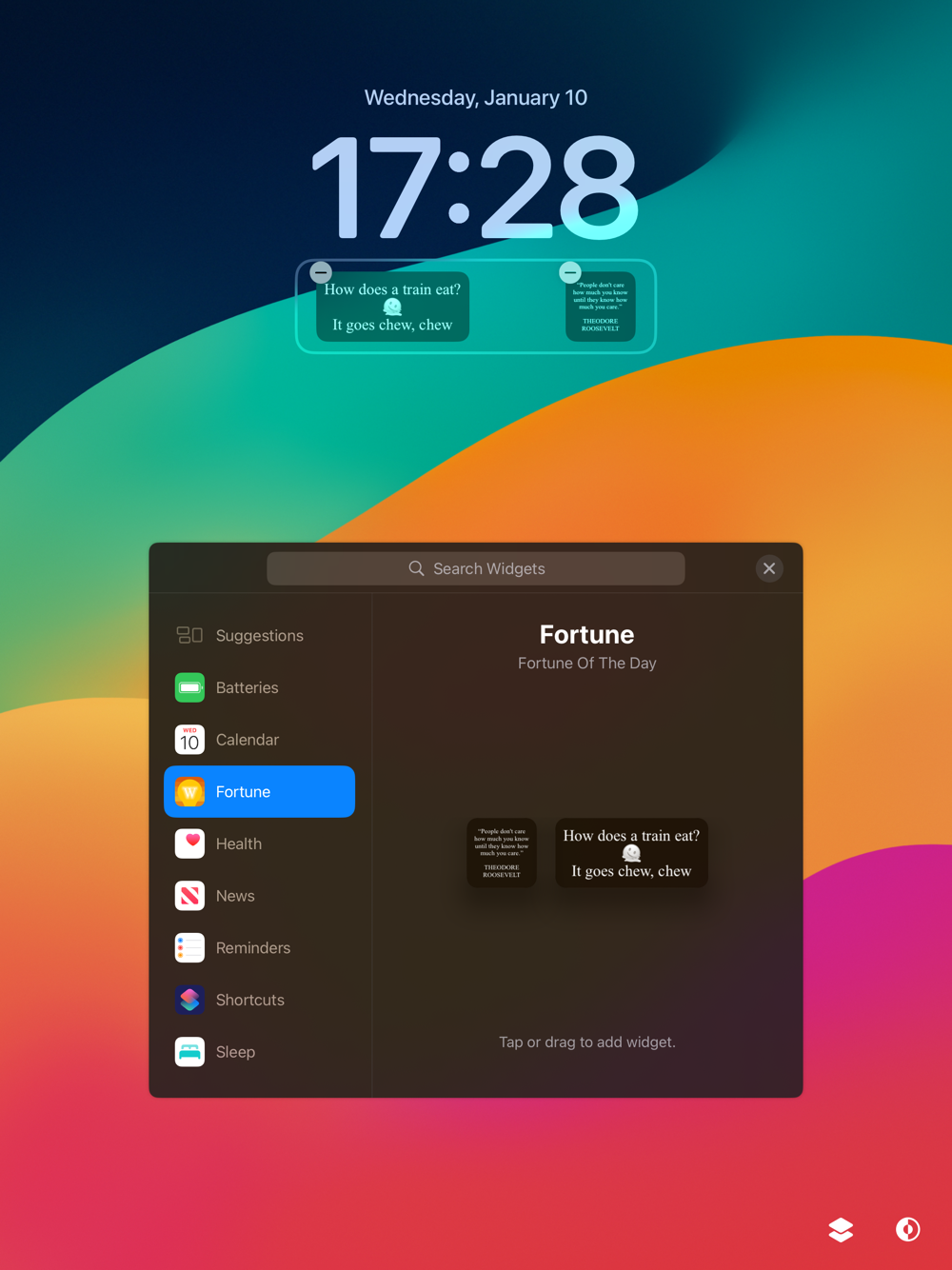Select News in widget list
The width and height of the screenshot is (952, 1270).
[259, 896]
